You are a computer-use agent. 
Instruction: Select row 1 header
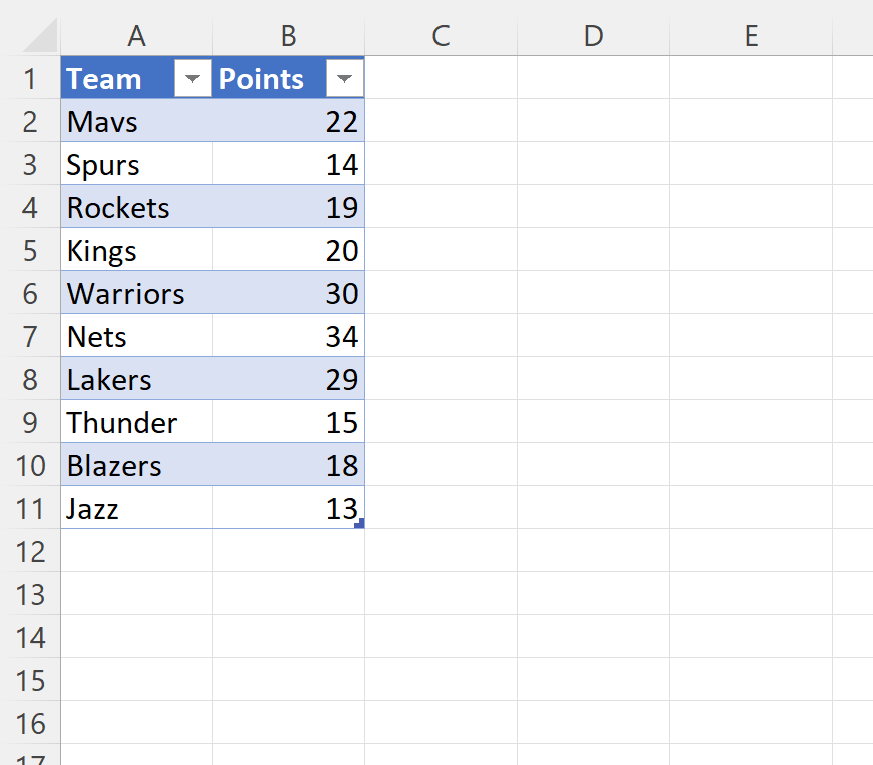tap(31, 77)
